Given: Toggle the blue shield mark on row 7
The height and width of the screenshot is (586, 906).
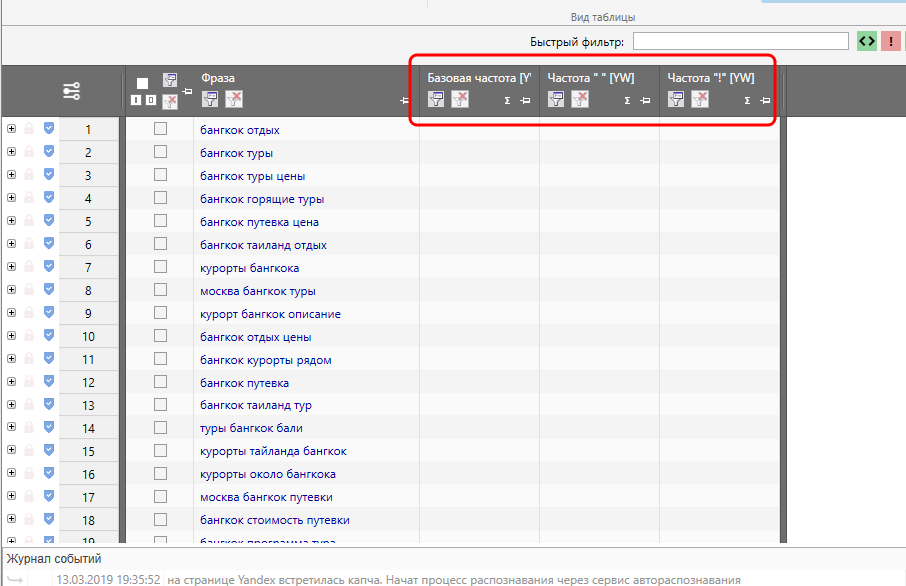Looking at the screenshot, I should (49, 267).
